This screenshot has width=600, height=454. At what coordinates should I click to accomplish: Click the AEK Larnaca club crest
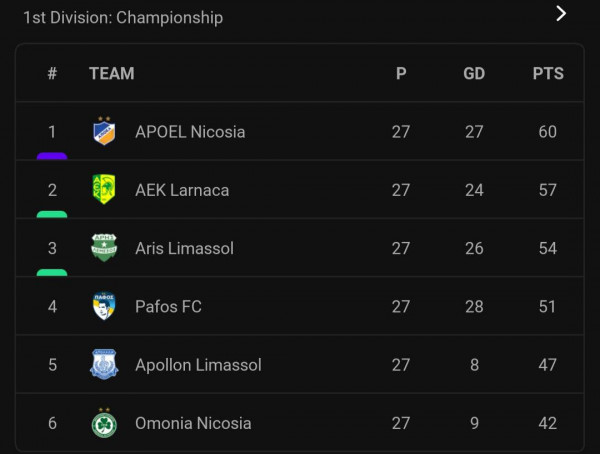click(x=104, y=189)
